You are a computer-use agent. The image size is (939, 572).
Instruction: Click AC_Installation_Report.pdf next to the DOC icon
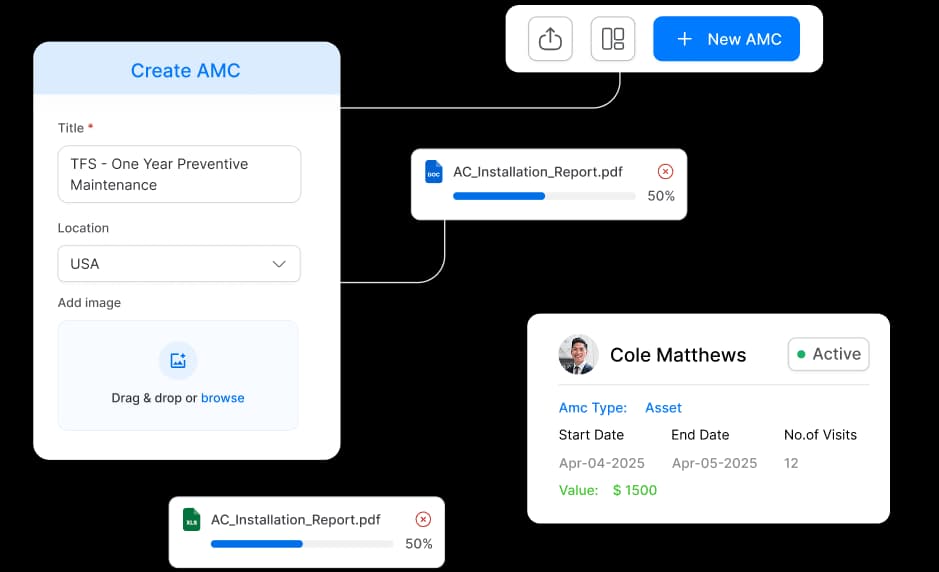[538, 172]
